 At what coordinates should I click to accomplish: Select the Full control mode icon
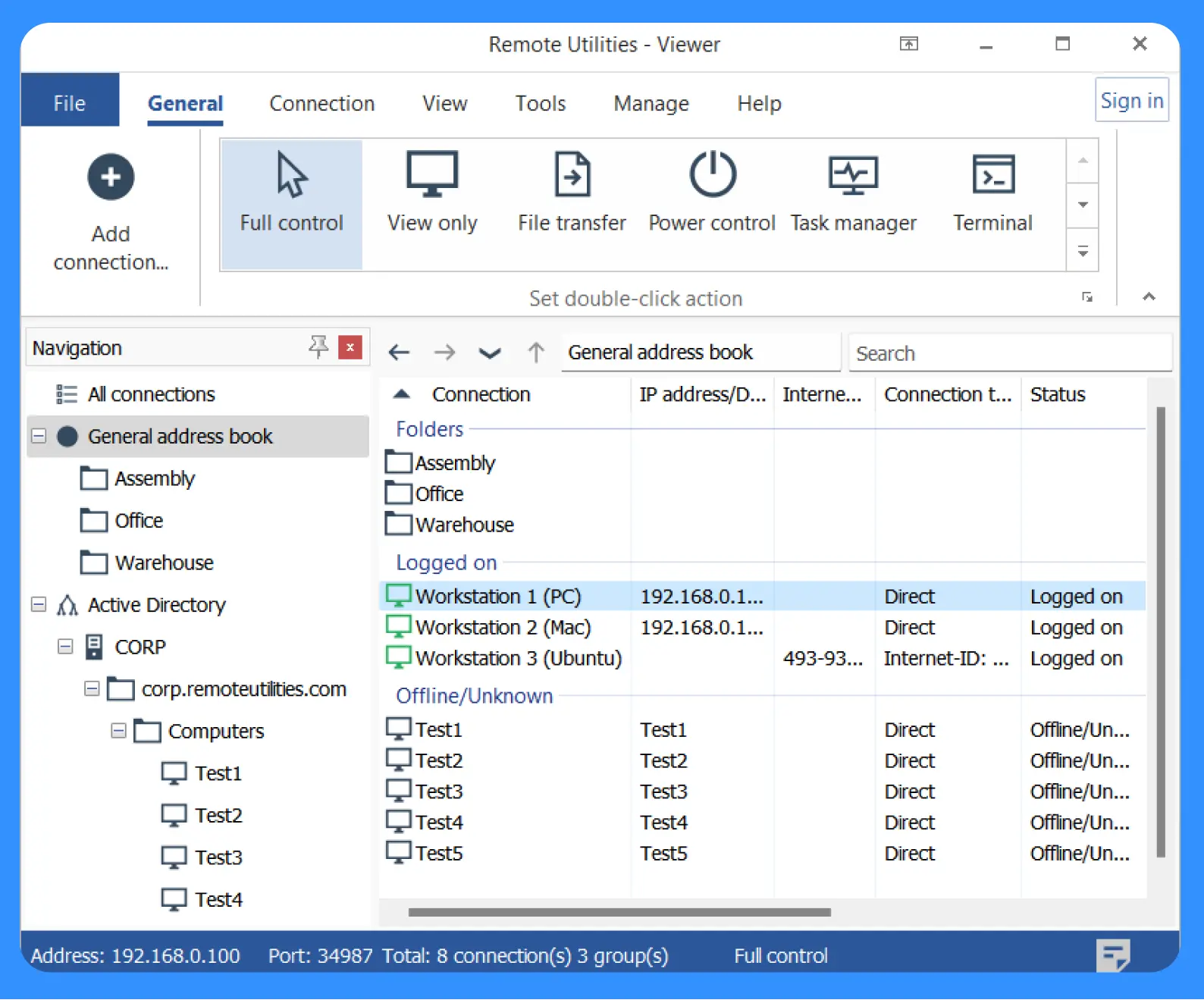[x=291, y=174]
